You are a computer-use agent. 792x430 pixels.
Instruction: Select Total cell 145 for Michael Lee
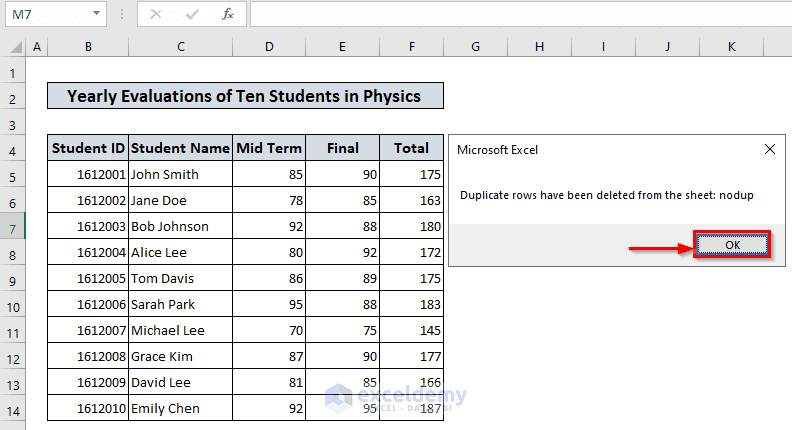pos(411,330)
